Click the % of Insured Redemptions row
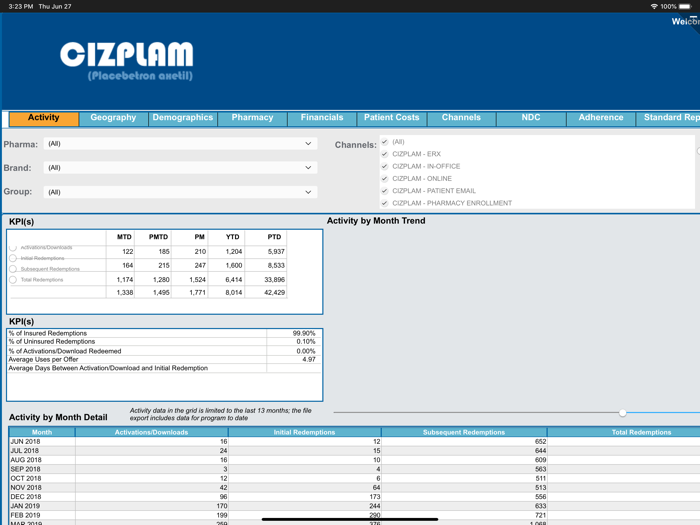This screenshot has width=700, height=525. pos(164,333)
